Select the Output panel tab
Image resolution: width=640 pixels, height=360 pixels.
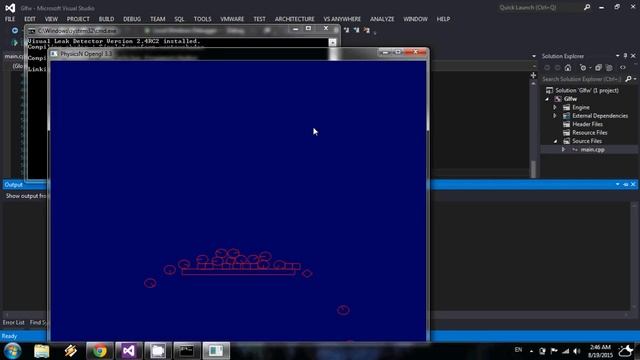coord(13,184)
